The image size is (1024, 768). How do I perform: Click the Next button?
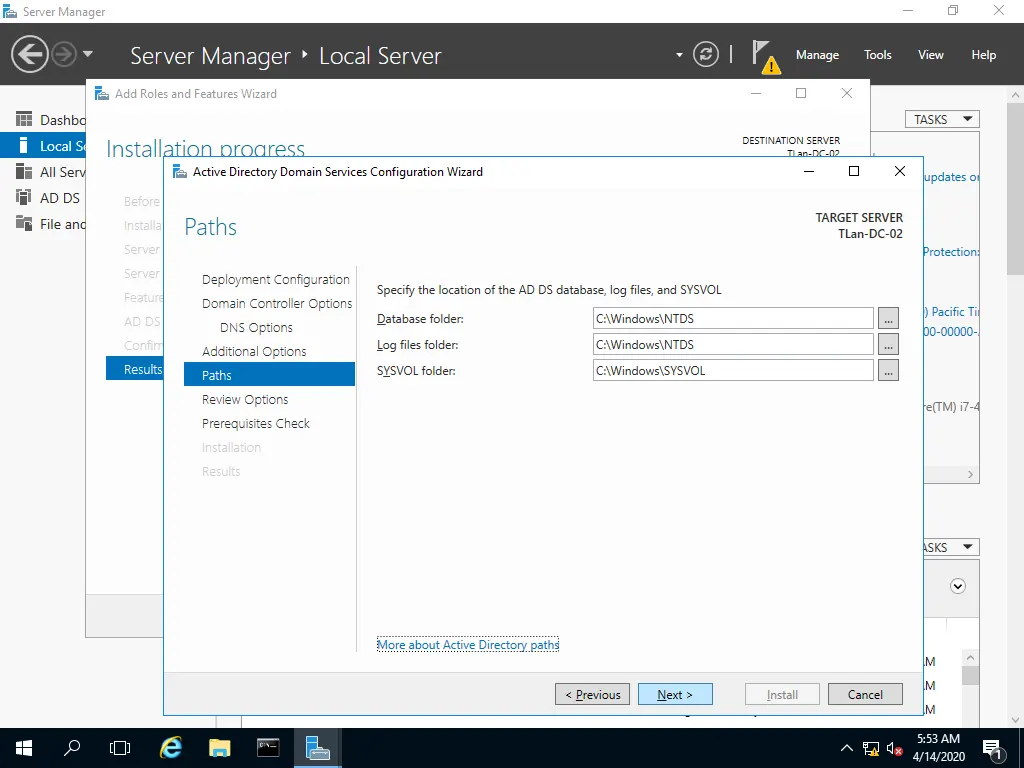coord(675,694)
